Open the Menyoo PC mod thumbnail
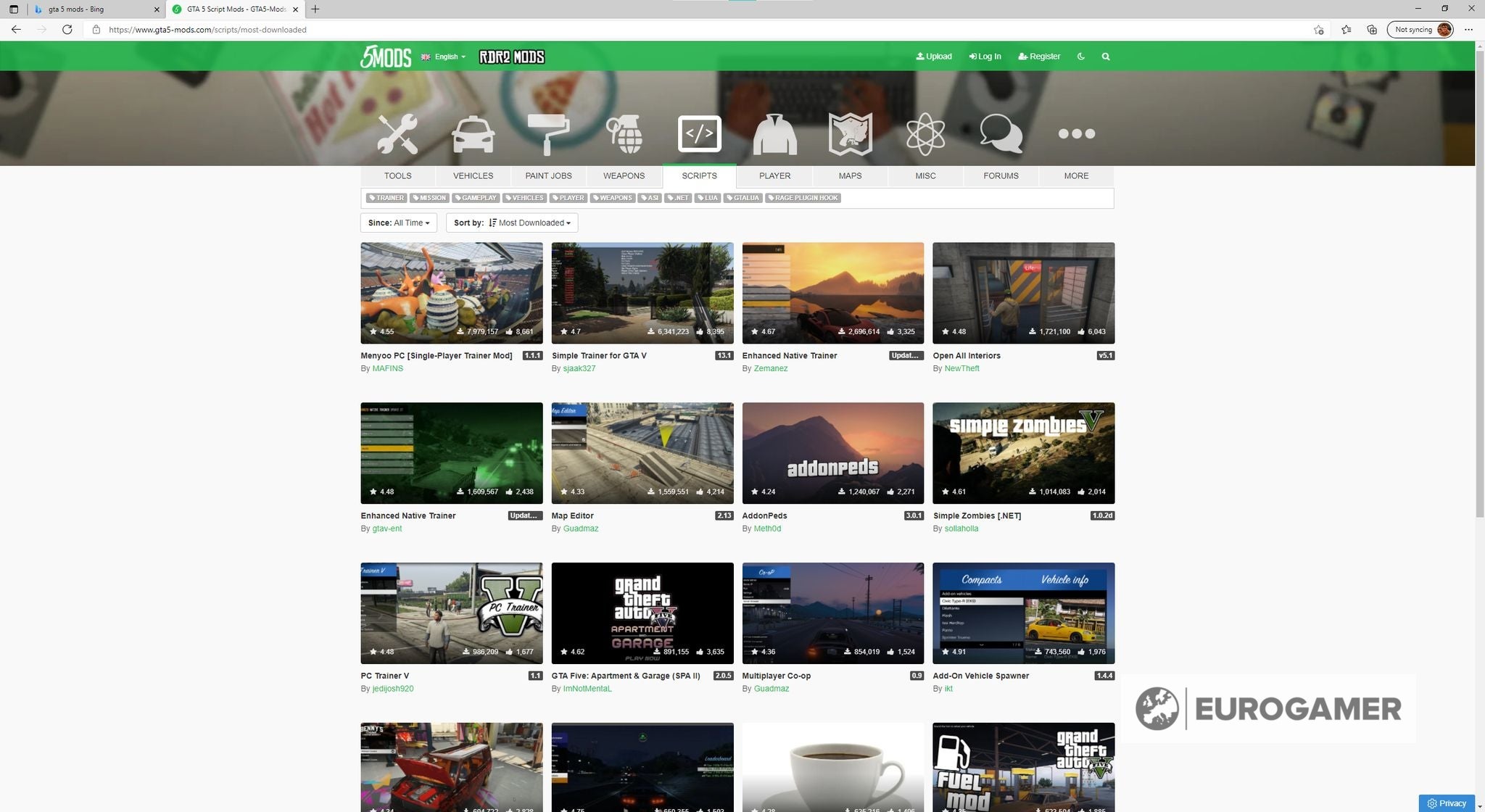 point(451,293)
